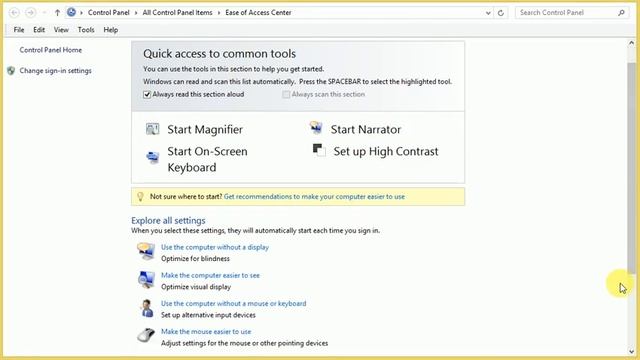Open the recent locations dropdown arrow
Viewport: 640px width, 360px height.
click(44, 13)
